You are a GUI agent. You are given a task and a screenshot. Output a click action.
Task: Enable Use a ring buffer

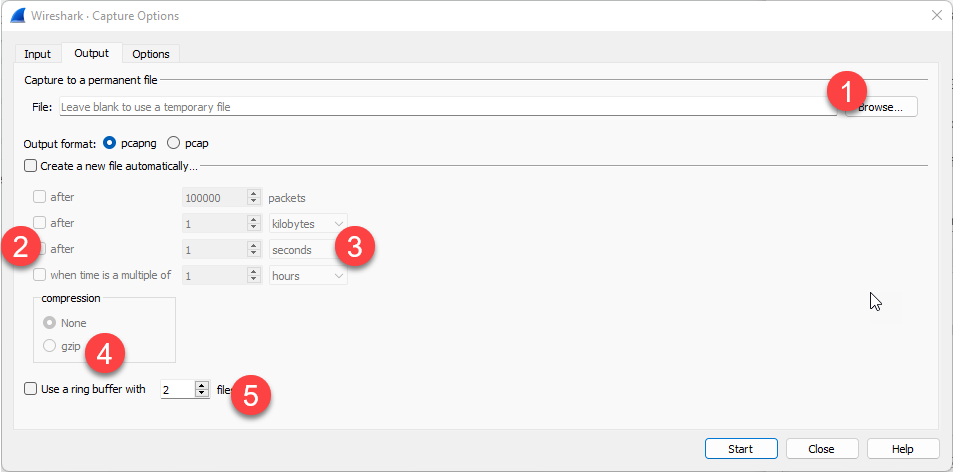(x=31, y=389)
